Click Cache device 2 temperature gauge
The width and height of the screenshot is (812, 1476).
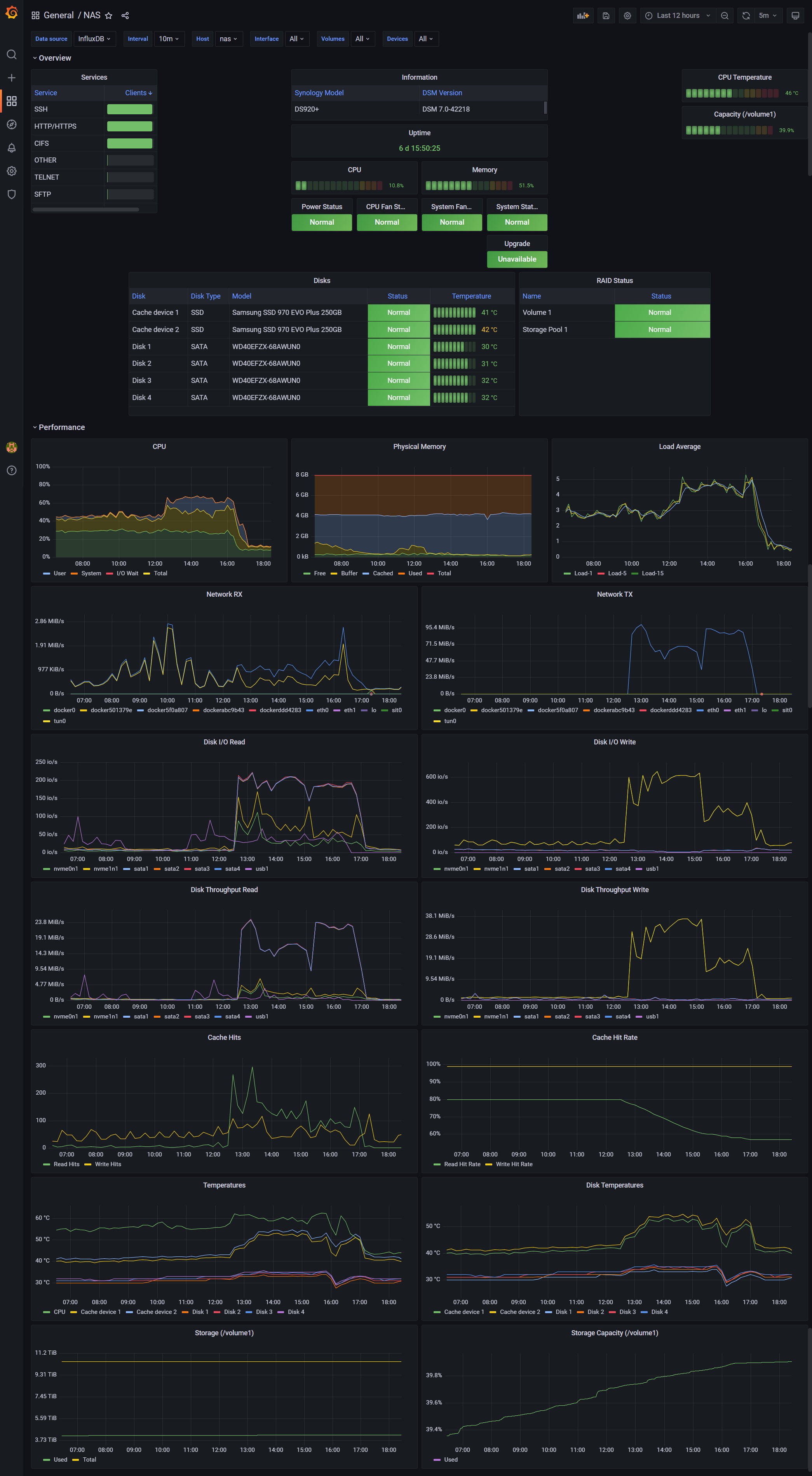coord(455,330)
